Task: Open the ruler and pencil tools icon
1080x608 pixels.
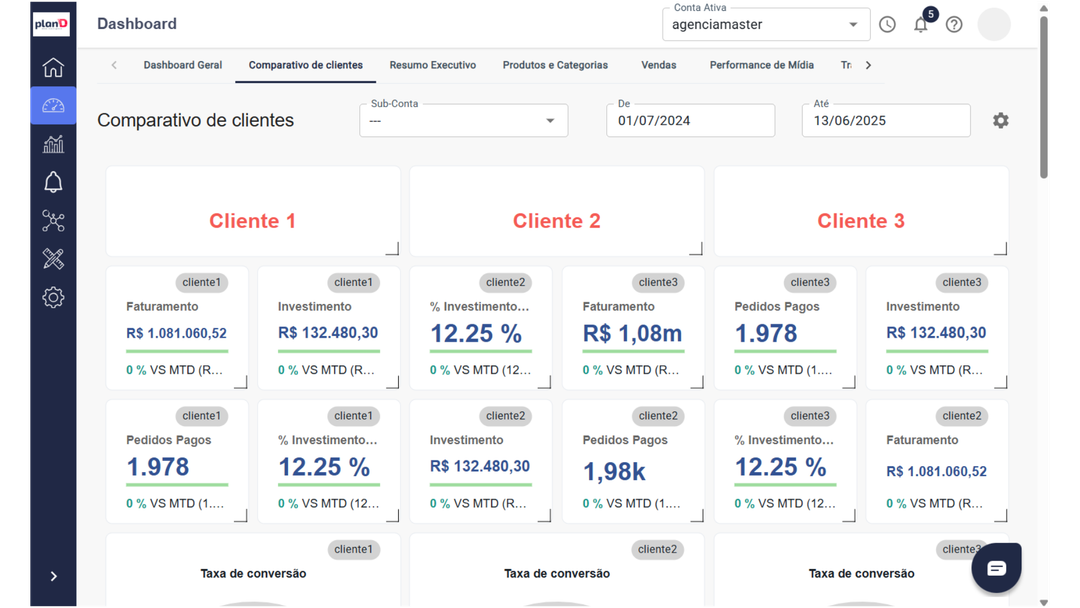Action: (x=53, y=259)
